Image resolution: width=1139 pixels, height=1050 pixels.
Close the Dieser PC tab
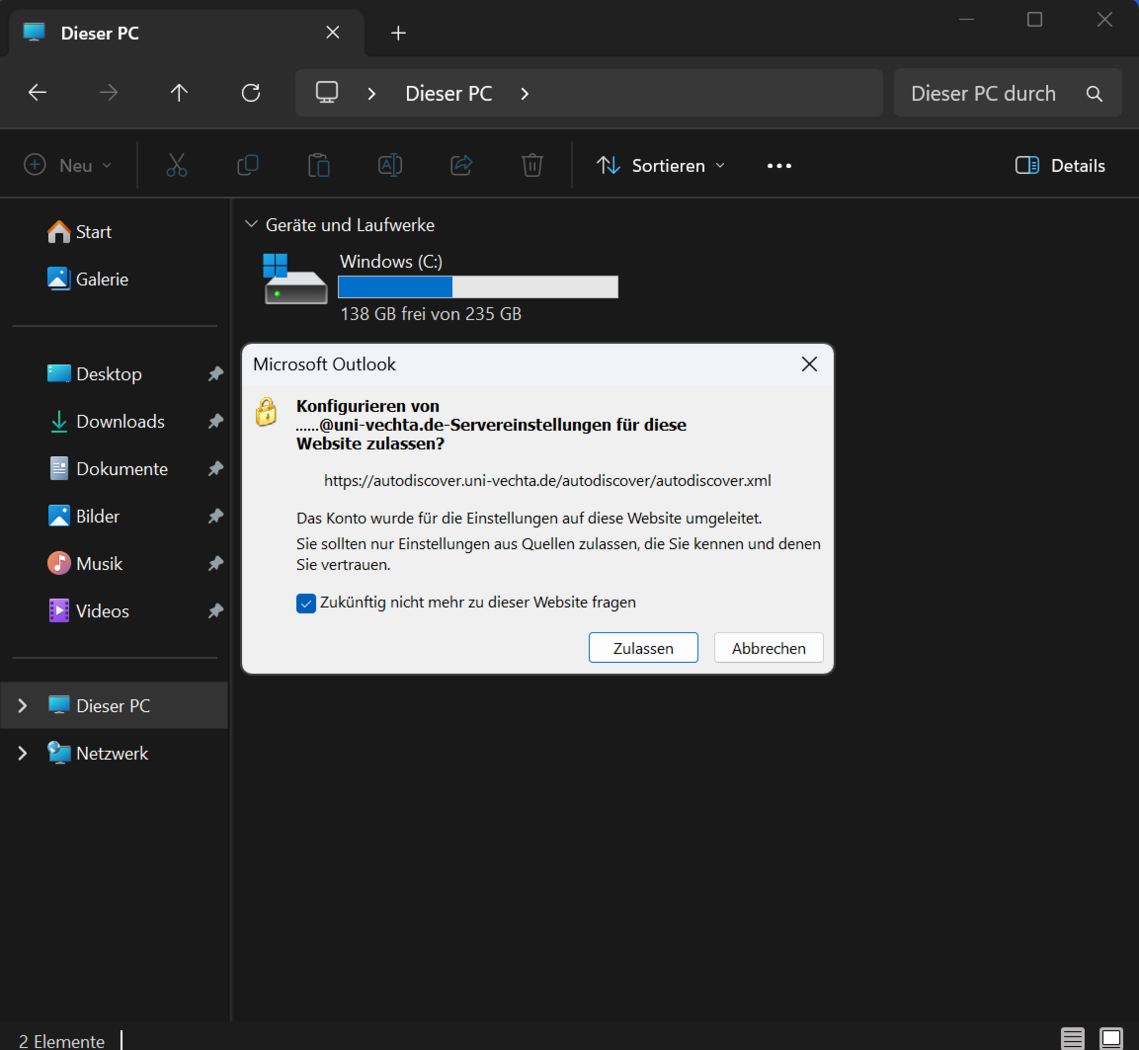[x=333, y=33]
